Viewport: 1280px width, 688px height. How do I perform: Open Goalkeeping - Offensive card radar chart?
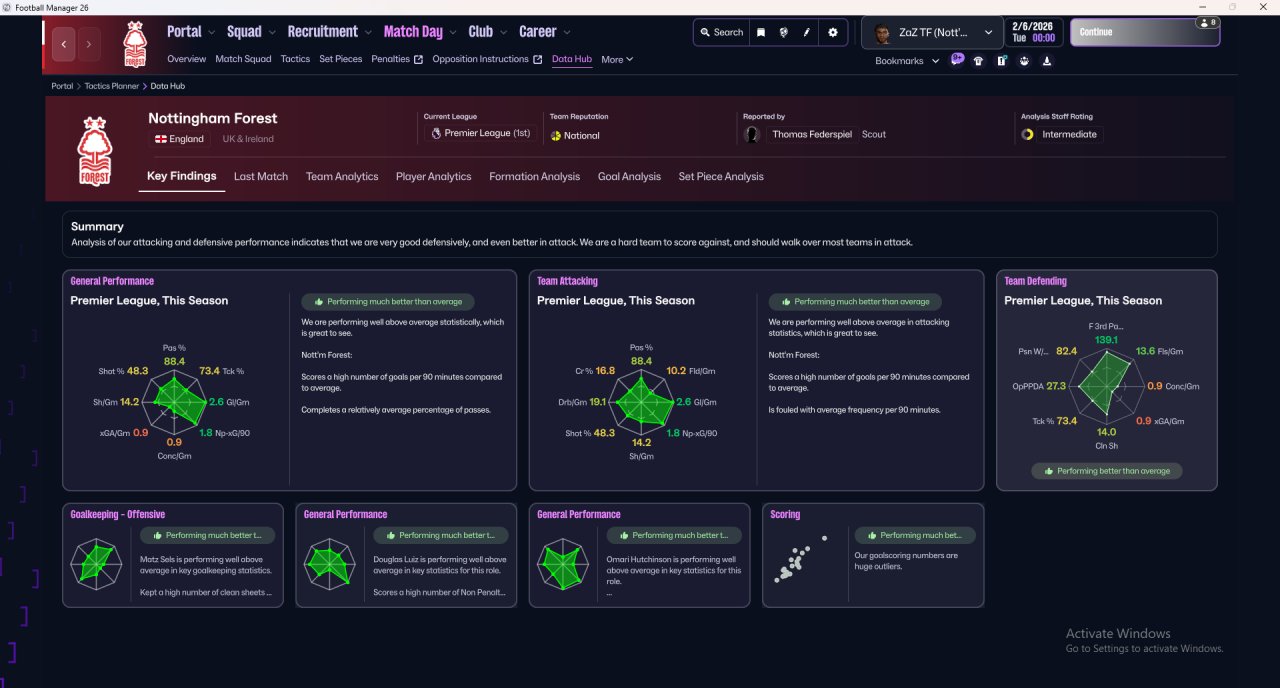[96, 563]
